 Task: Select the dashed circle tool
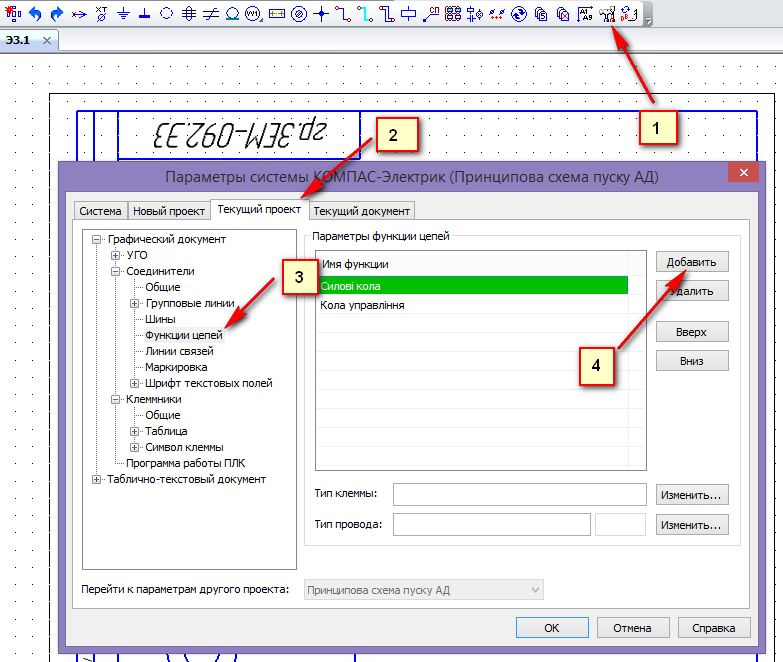[x=167, y=13]
